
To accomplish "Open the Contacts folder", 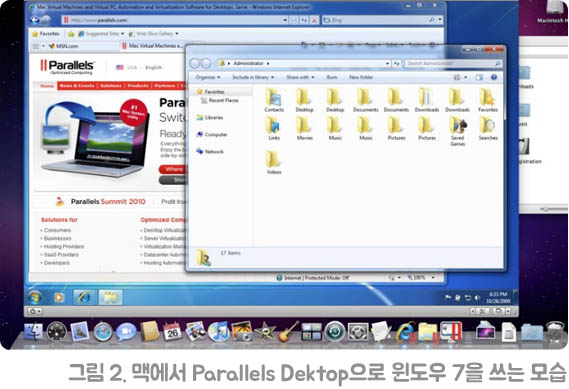I will (274, 99).
